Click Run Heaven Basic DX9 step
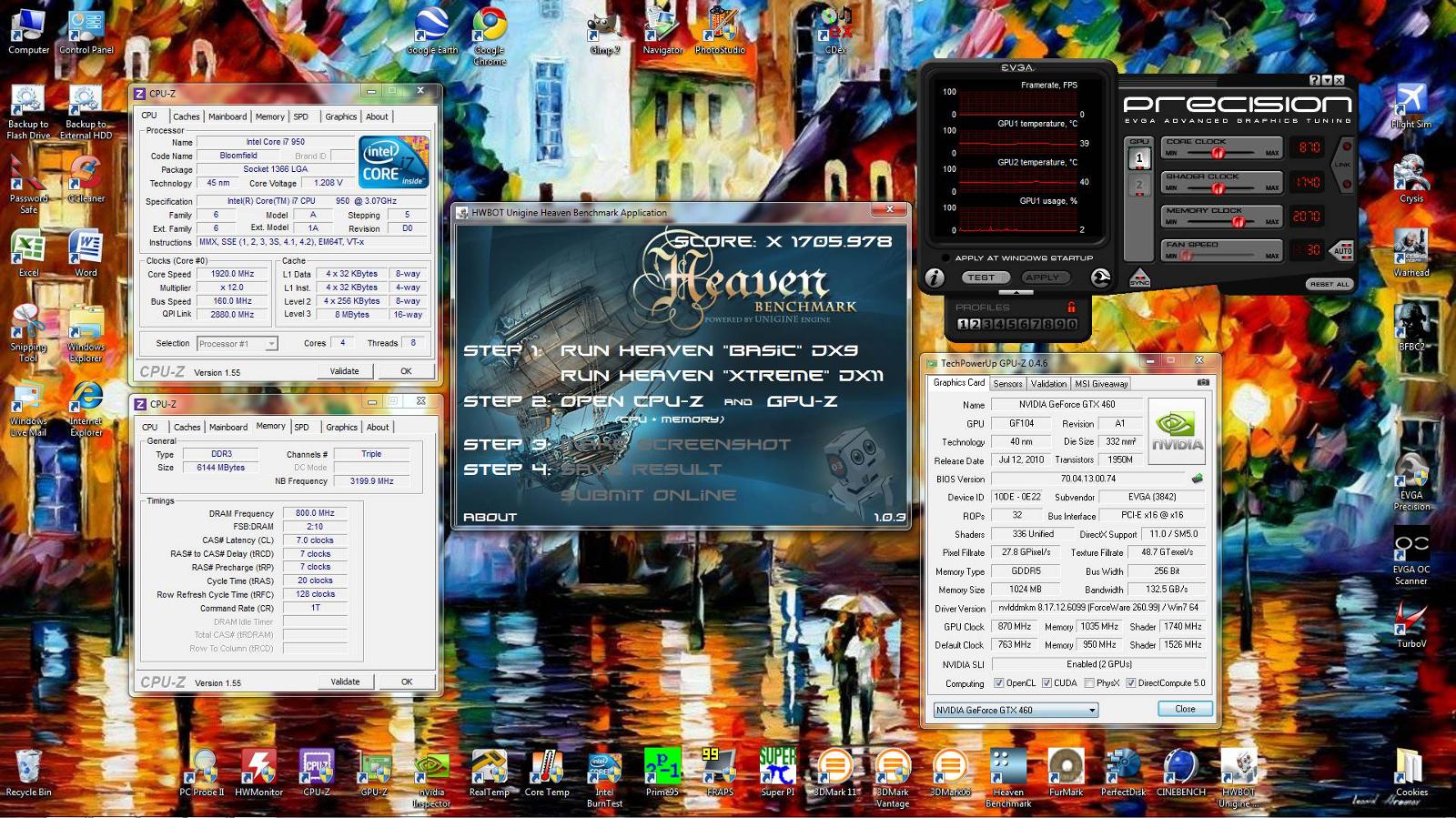This screenshot has width=1456, height=818. point(709,350)
